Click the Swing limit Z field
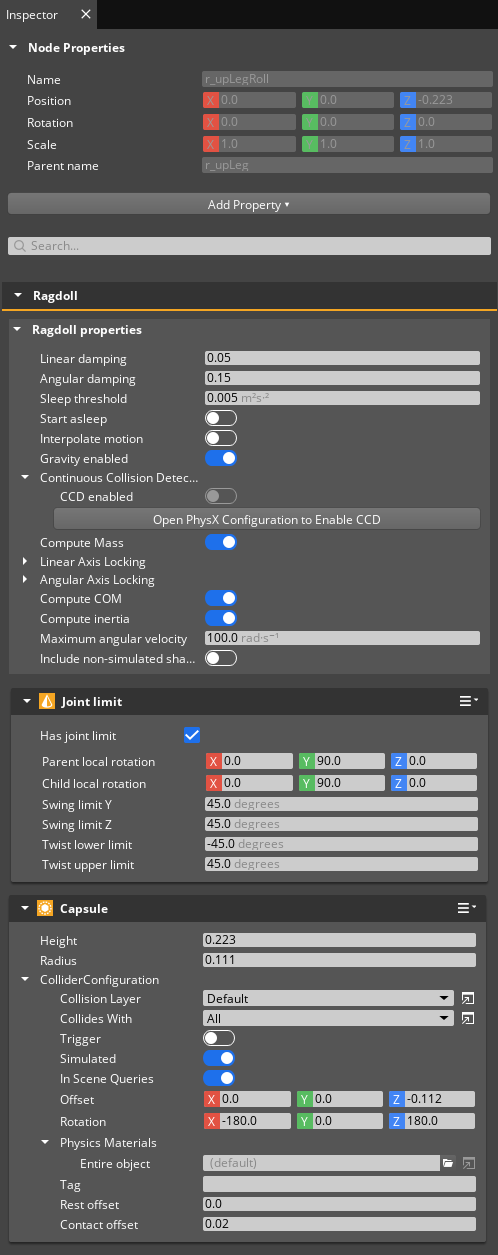498x1255 pixels. 341,824
